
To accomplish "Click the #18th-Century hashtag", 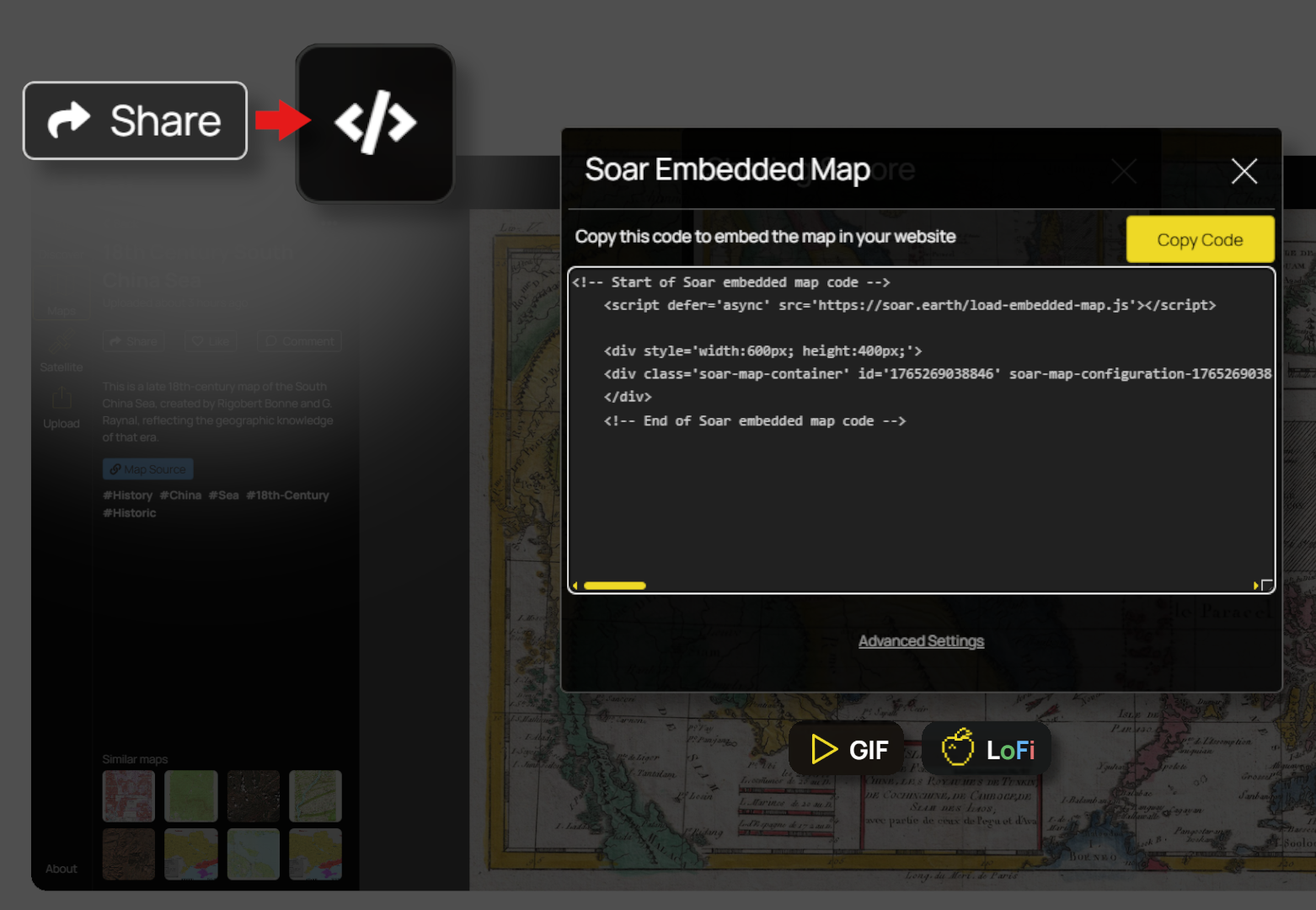I will click(287, 495).
